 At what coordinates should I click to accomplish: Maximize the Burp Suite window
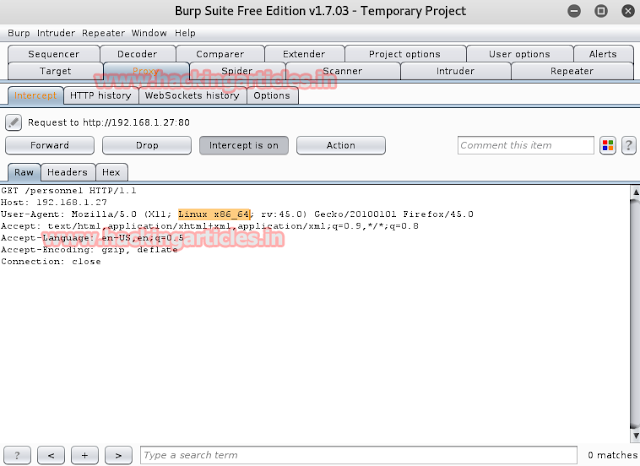(x=601, y=11)
